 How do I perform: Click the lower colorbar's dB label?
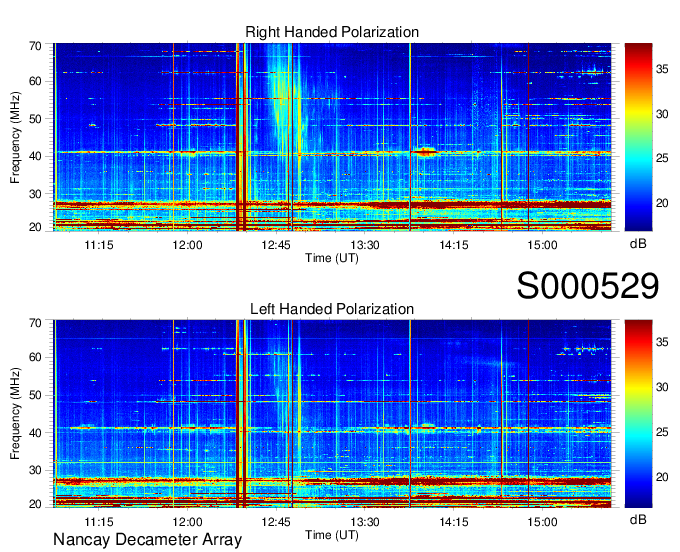tap(638, 519)
